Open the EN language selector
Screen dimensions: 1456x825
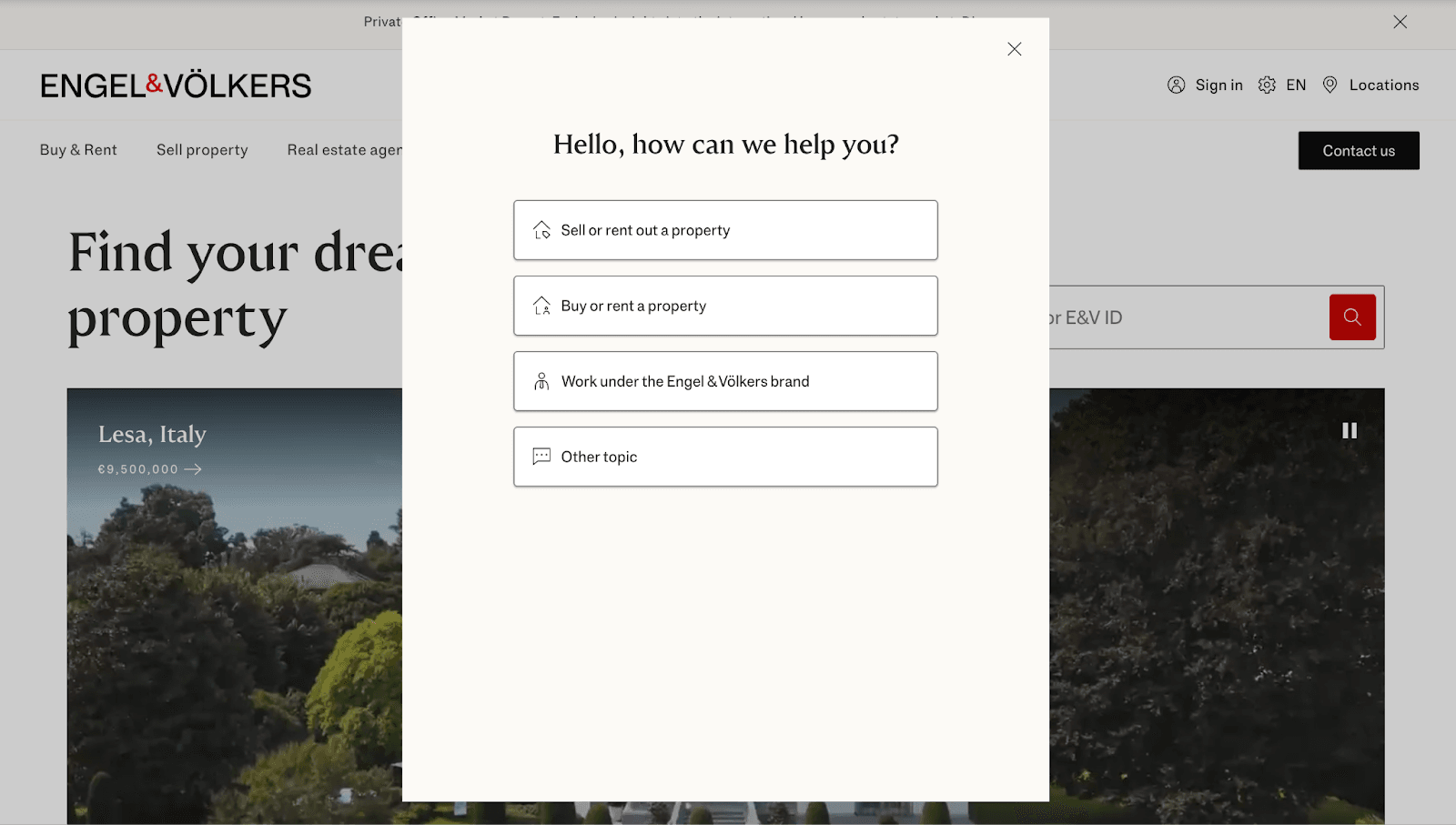click(1296, 86)
